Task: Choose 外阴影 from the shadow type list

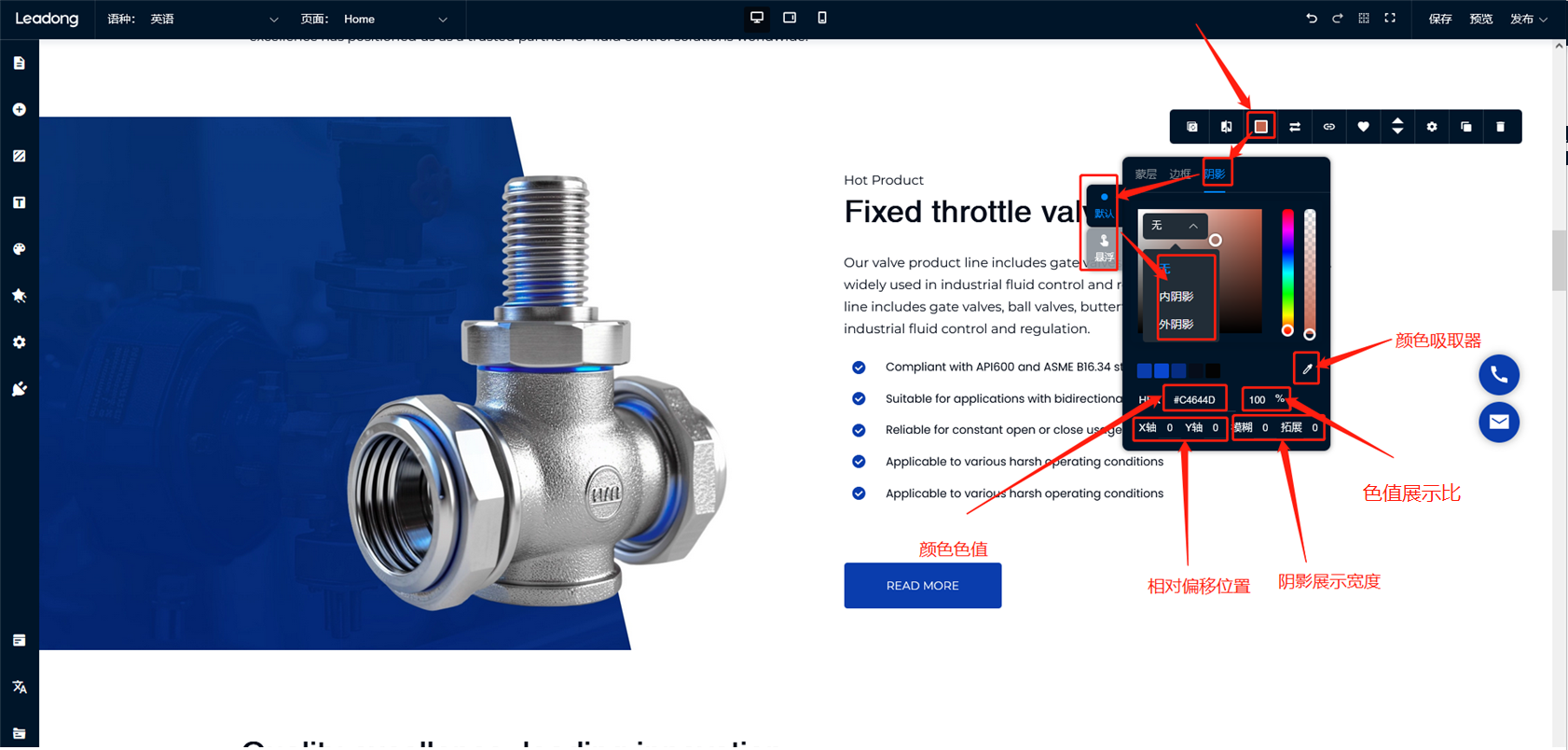Action: coord(1176,325)
